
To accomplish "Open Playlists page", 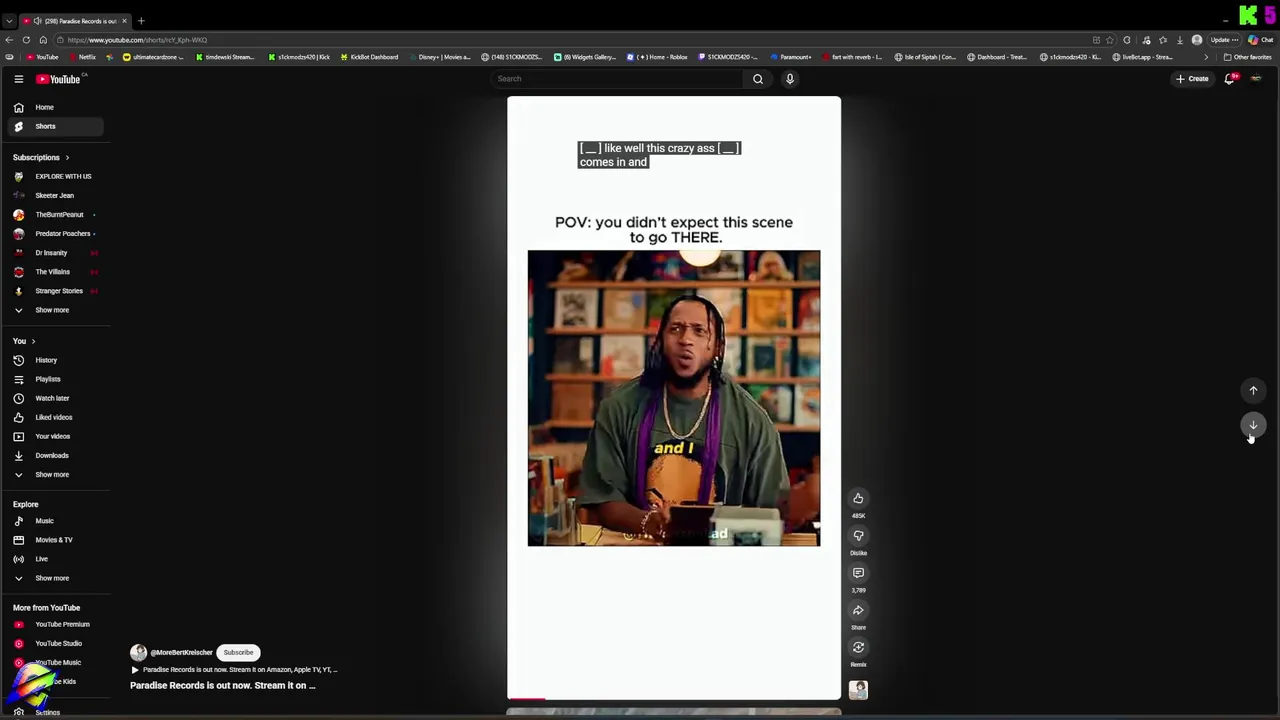I will (x=56, y=379).
